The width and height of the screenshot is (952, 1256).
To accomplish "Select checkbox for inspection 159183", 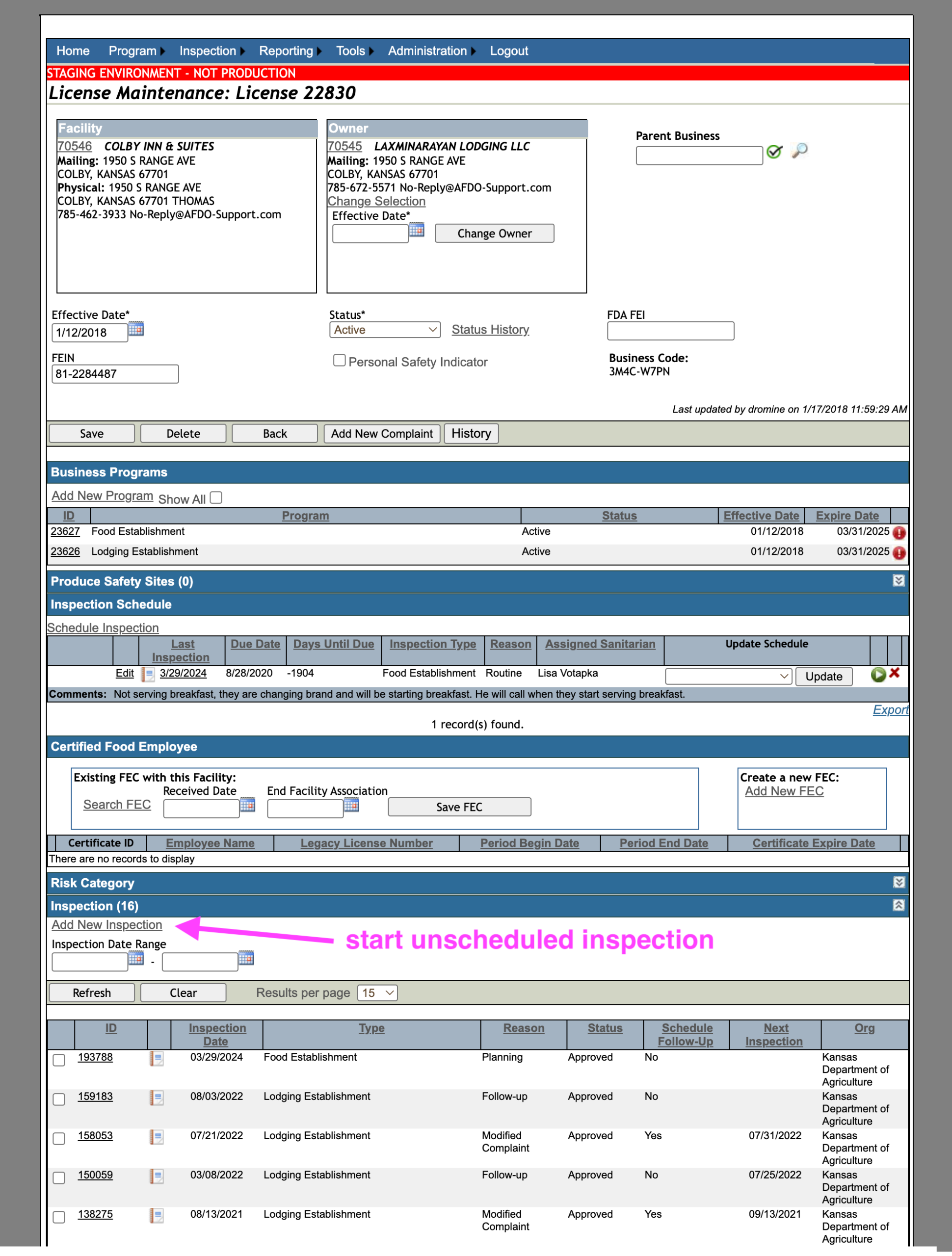I will point(59,1099).
